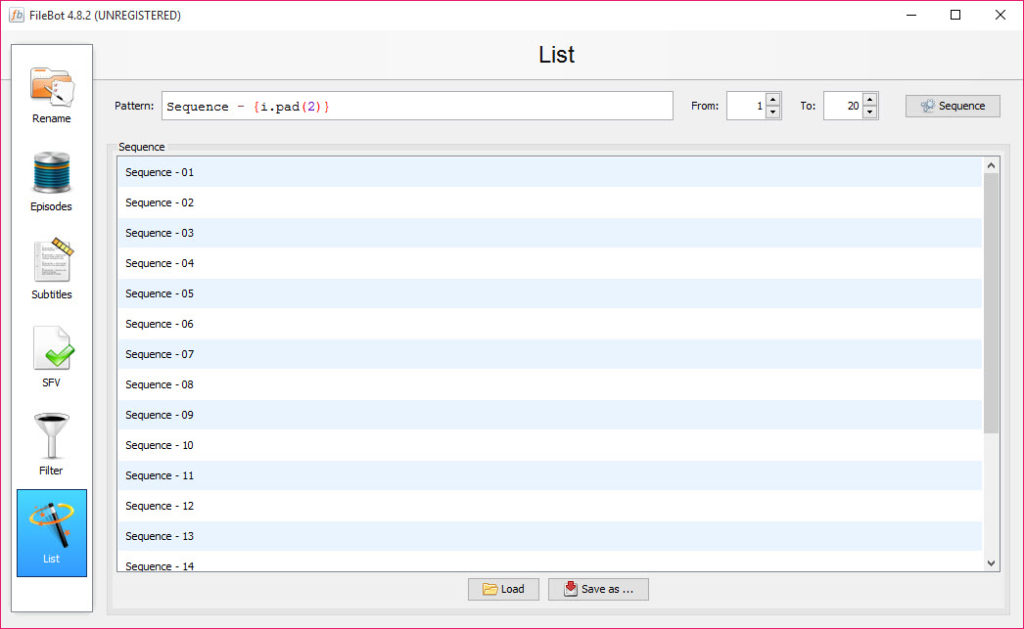Select row "Sequence - 11"
Image resolution: width=1024 pixels, height=629 pixels.
pyautogui.click(x=550, y=476)
